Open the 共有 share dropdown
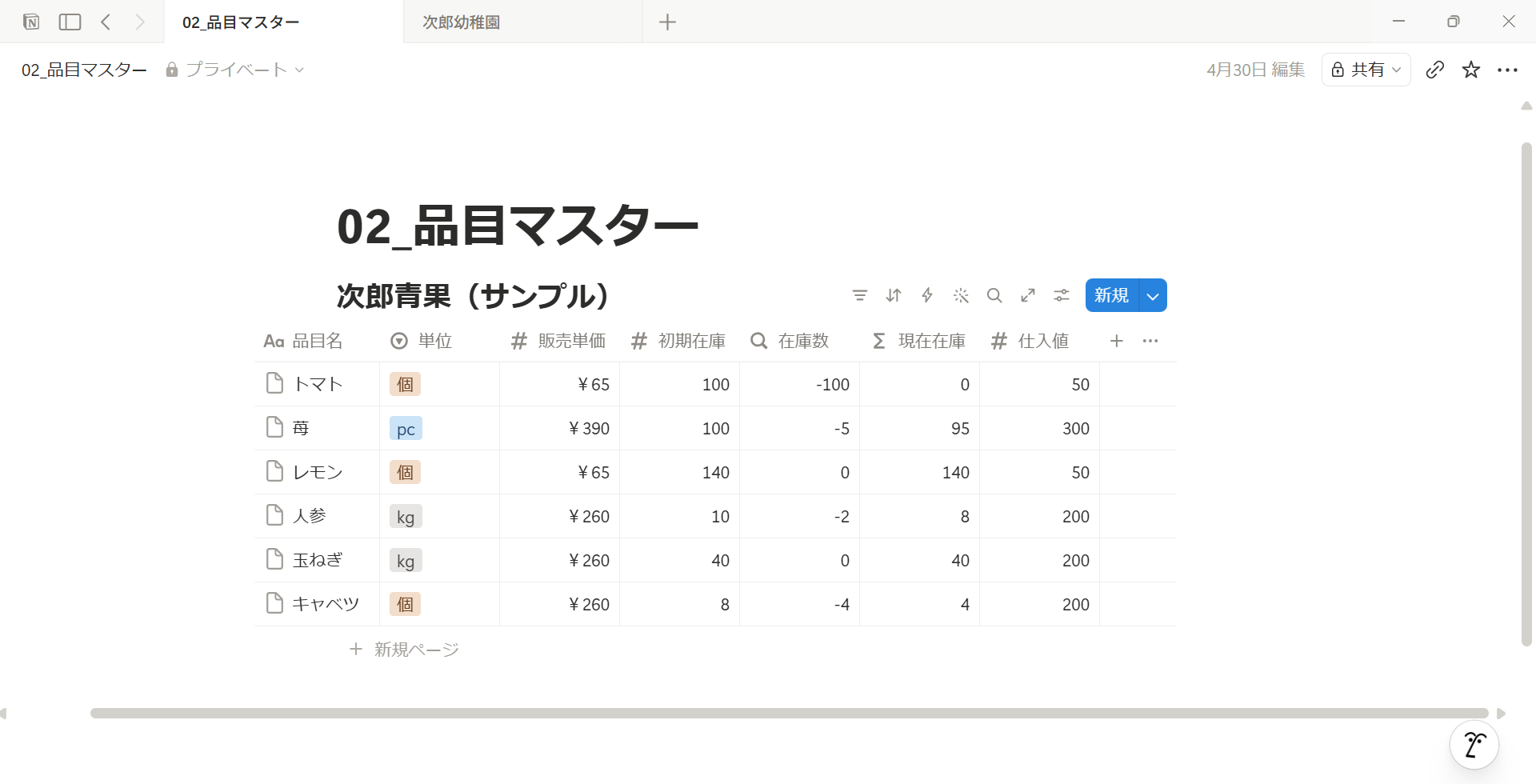 tap(1366, 70)
